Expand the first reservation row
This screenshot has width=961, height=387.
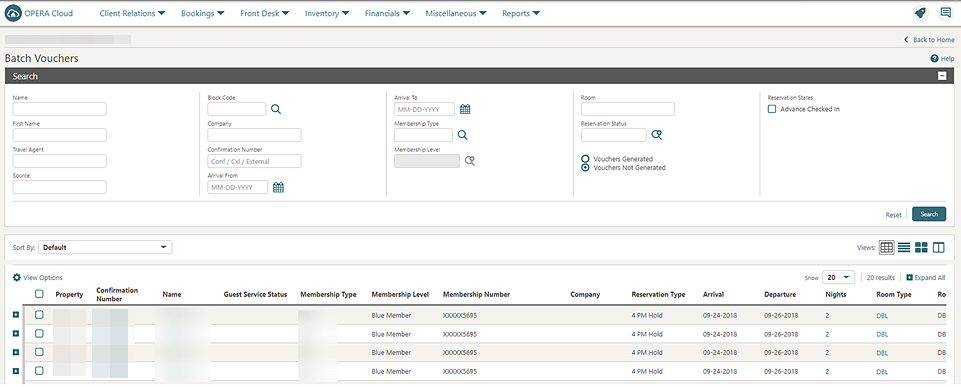coord(15,315)
